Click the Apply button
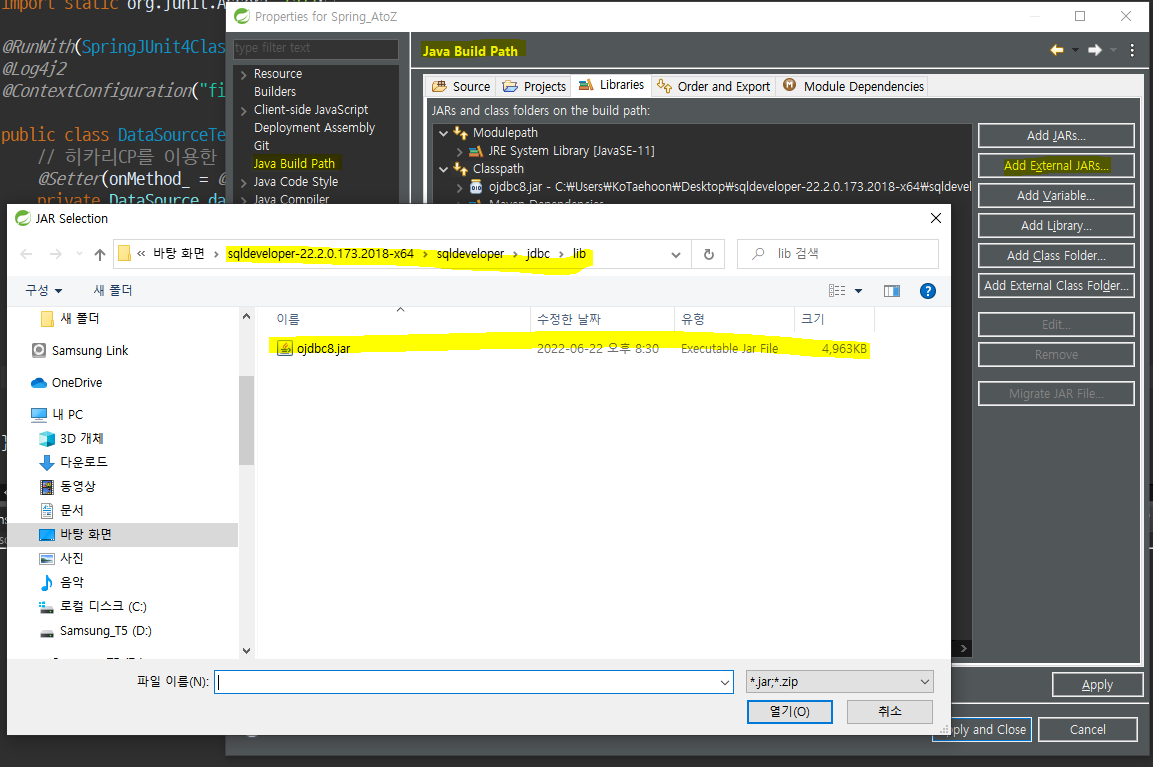 tap(1097, 685)
